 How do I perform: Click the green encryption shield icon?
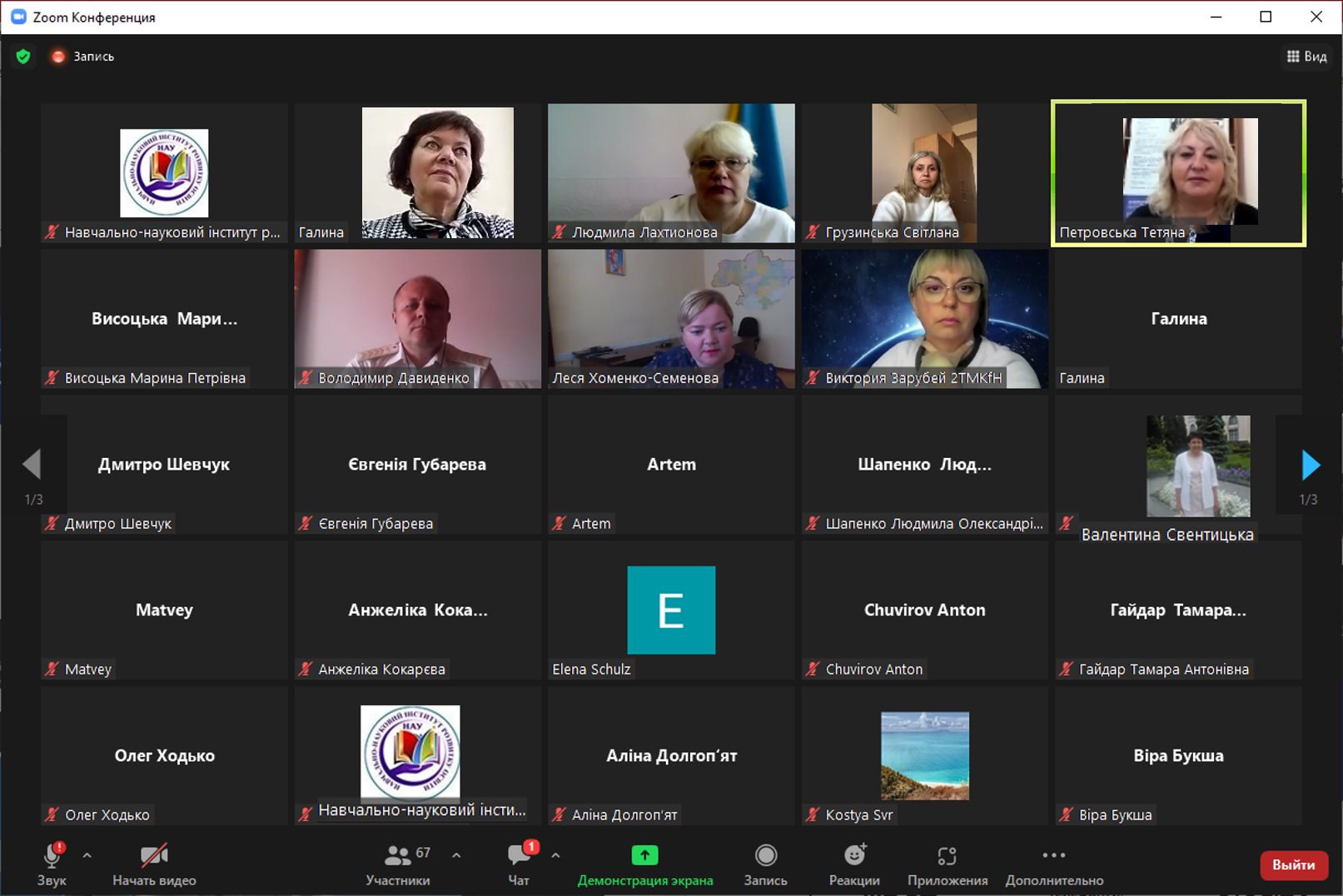23,57
